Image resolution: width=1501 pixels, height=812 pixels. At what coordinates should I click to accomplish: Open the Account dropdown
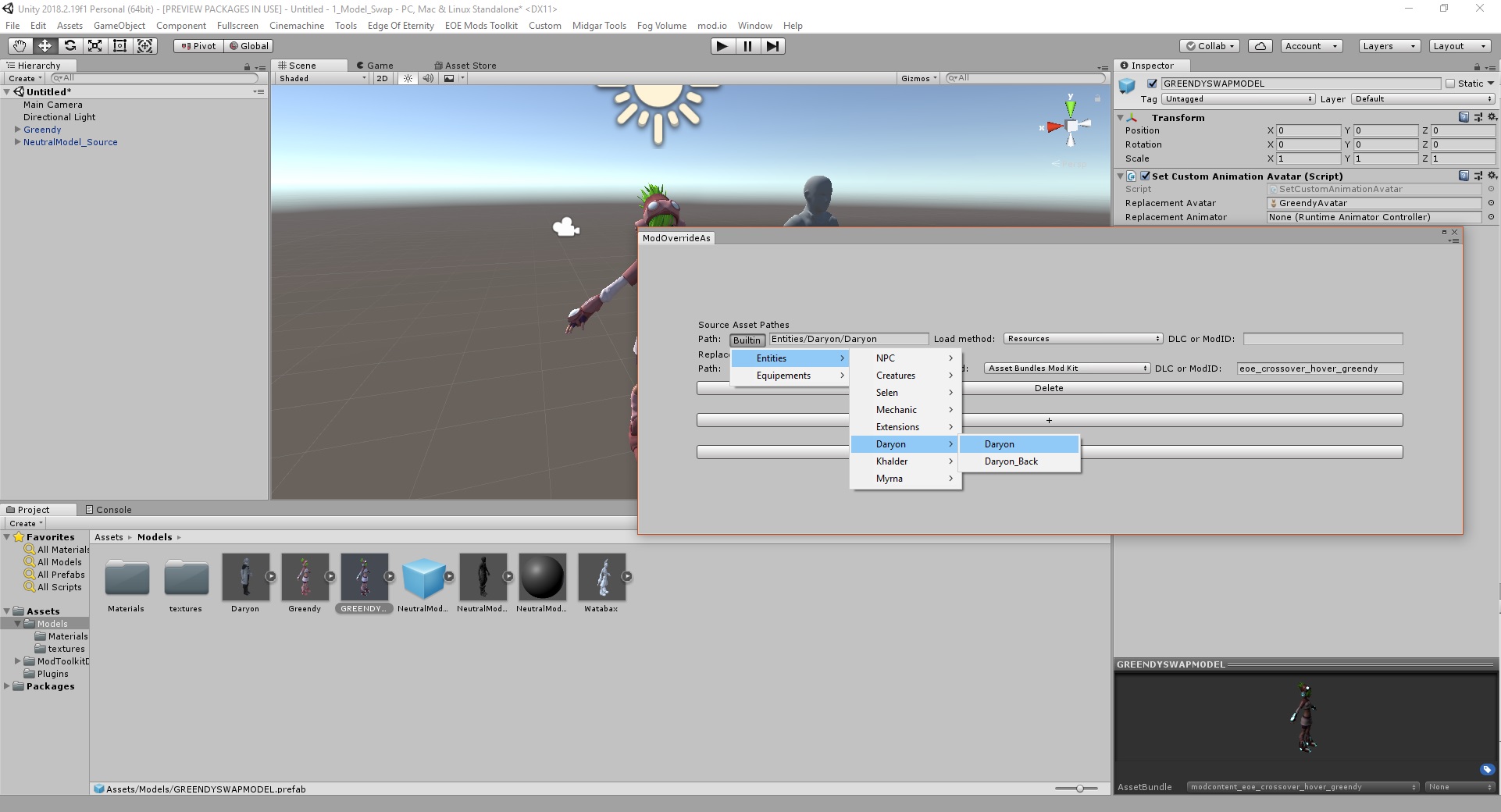click(1311, 46)
